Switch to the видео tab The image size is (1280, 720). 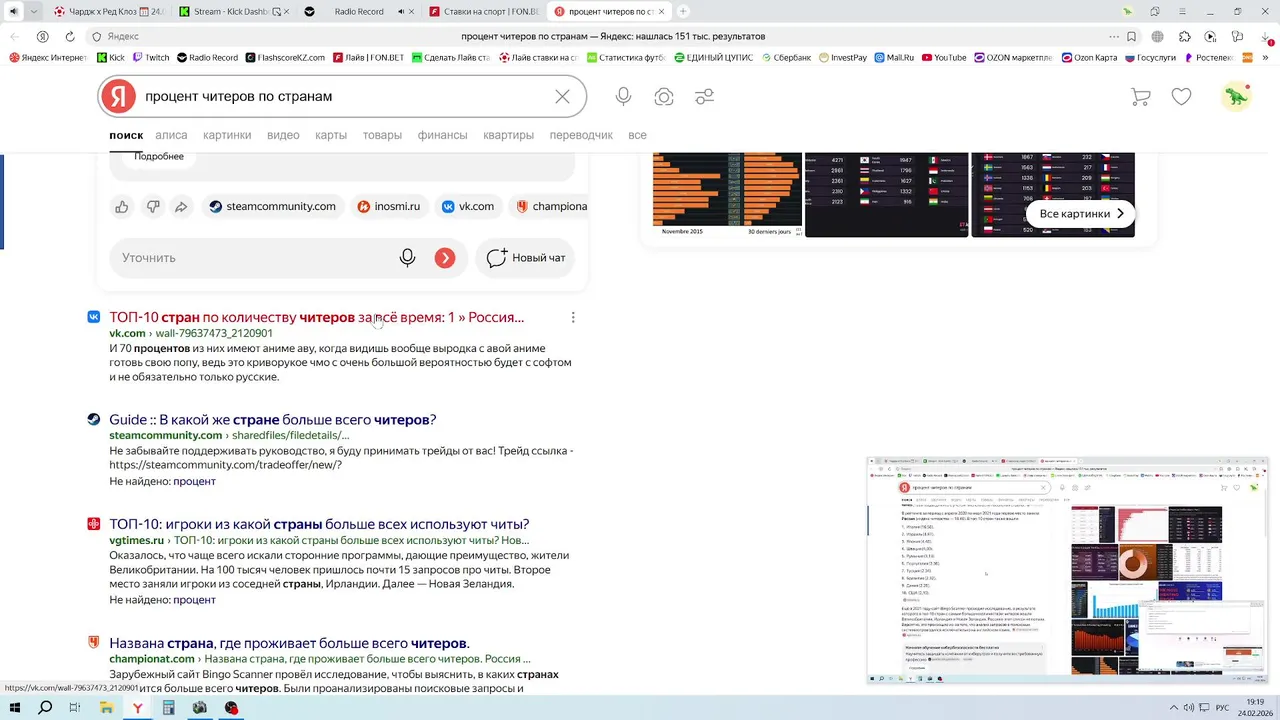coord(283,135)
